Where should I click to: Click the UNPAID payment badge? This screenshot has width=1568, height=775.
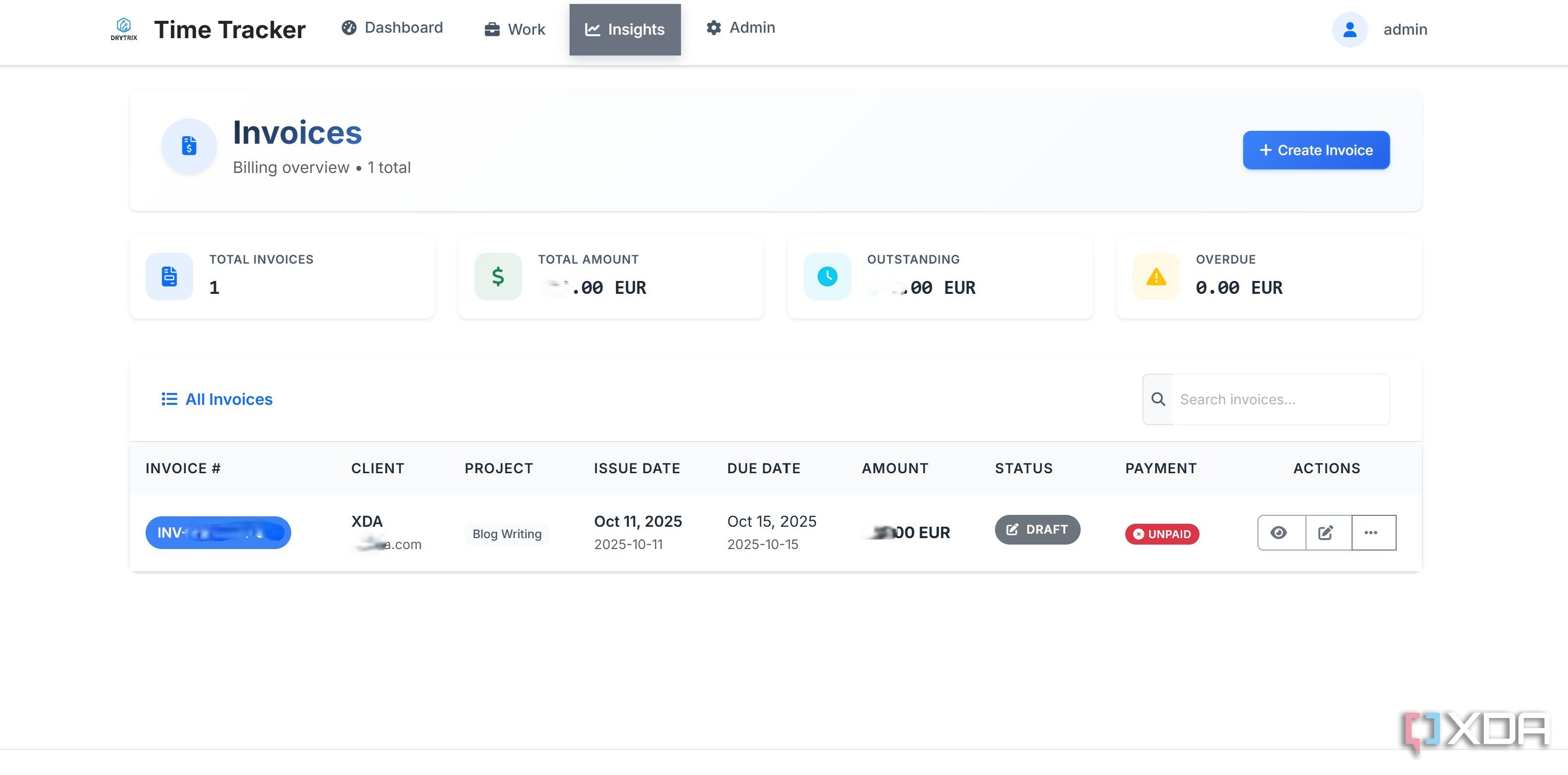point(1162,534)
